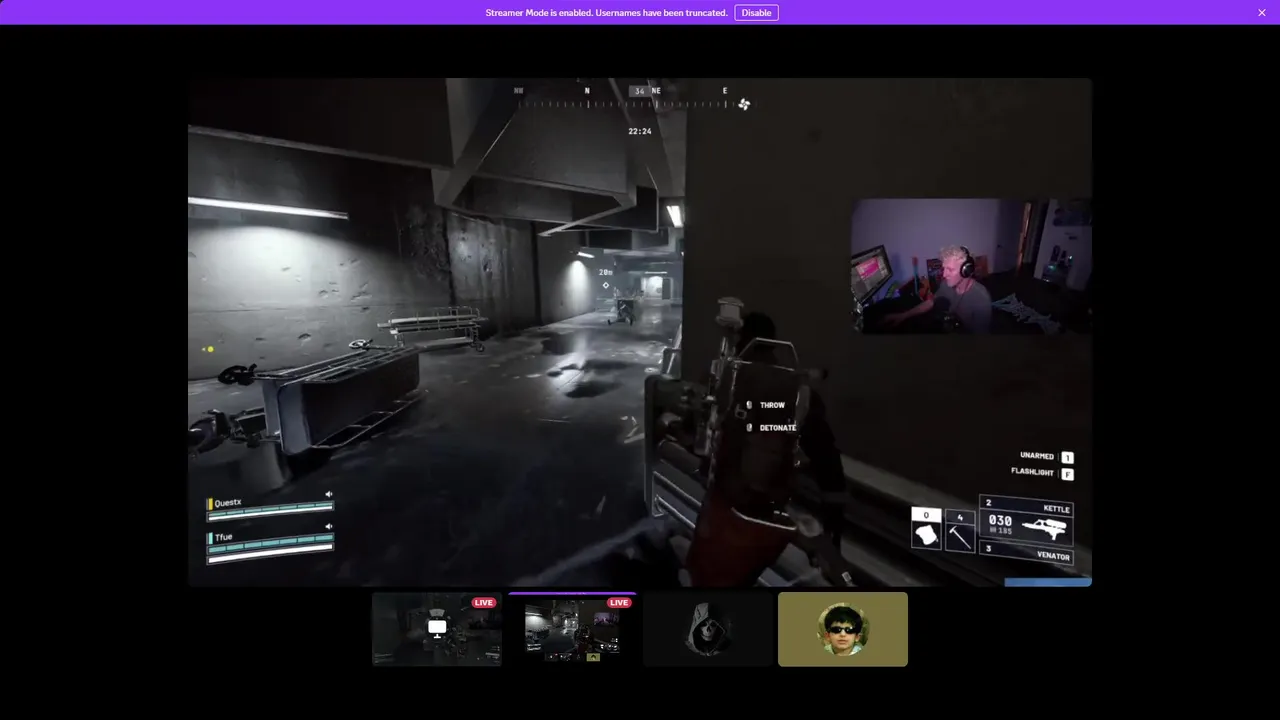Click the speaker icon beside Tfue

tap(329, 527)
